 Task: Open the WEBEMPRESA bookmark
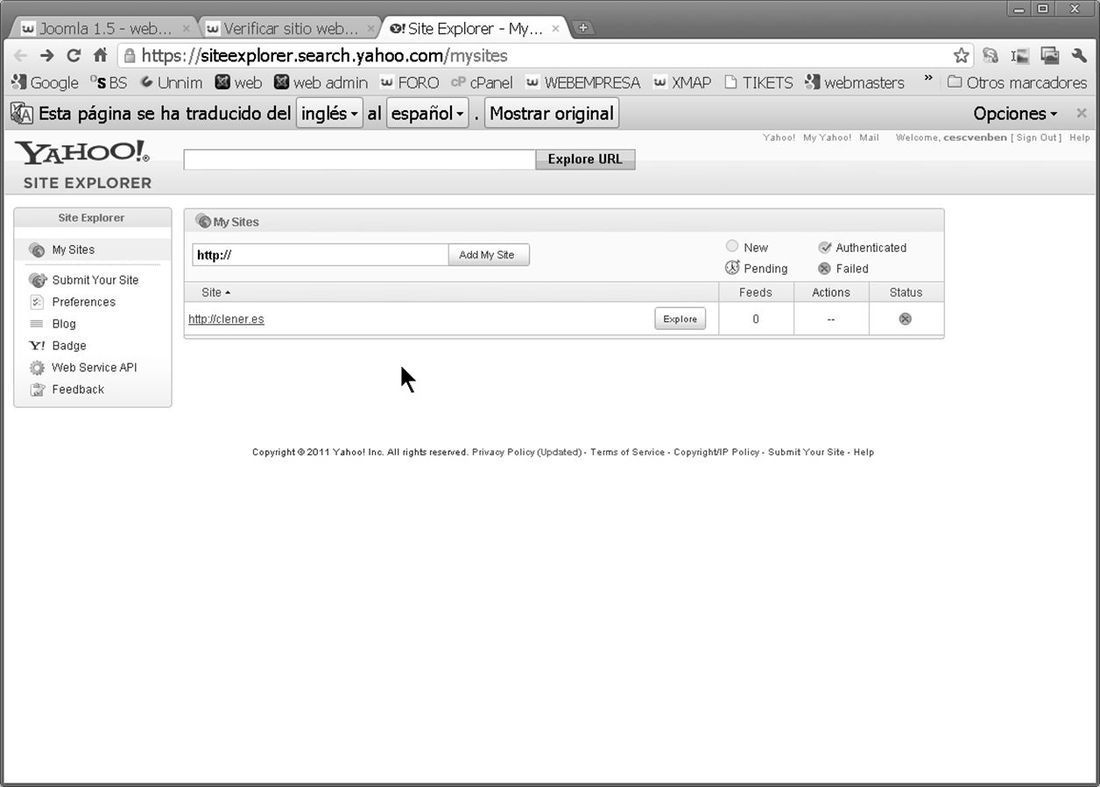[584, 83]
